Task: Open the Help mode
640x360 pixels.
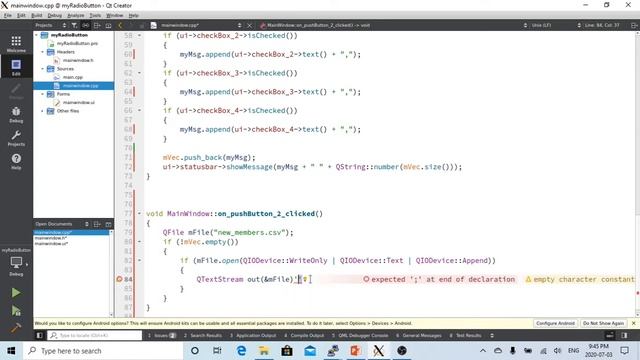Action: point(16,161)
